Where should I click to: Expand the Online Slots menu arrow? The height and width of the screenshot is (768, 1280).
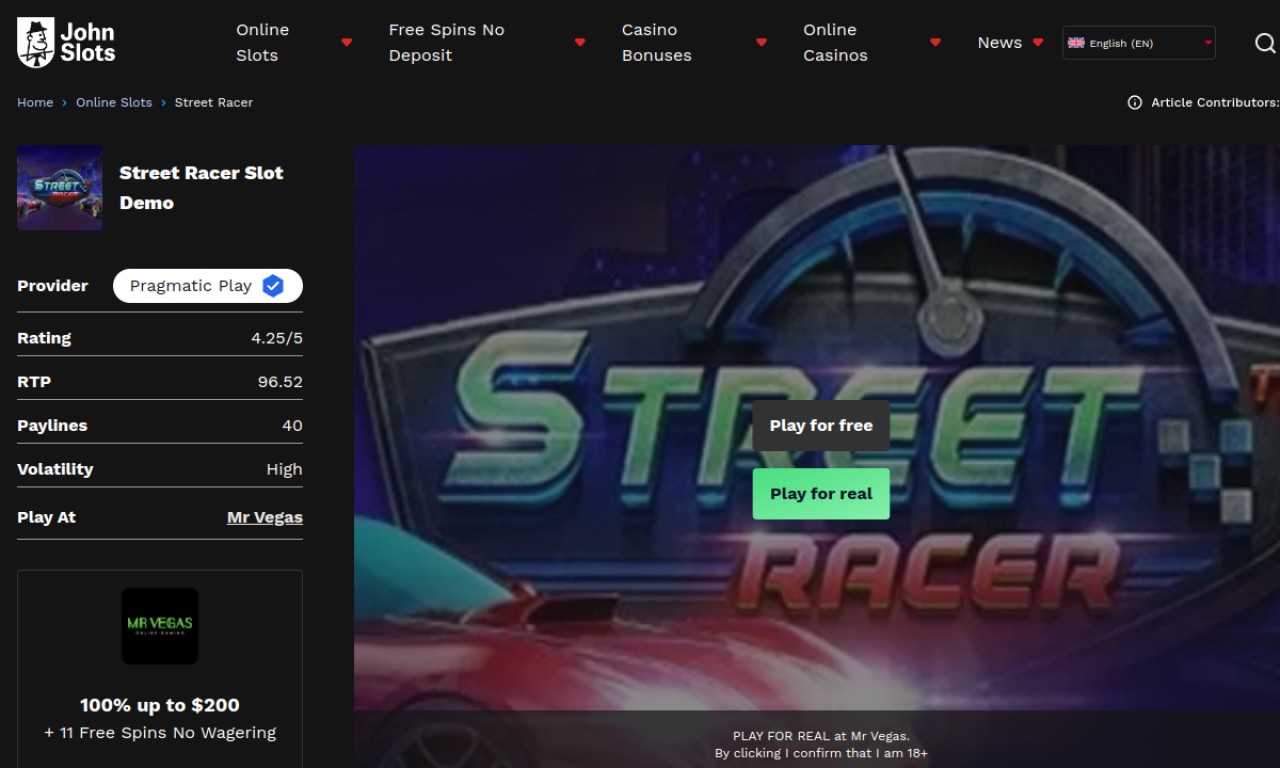click(347, 42)
